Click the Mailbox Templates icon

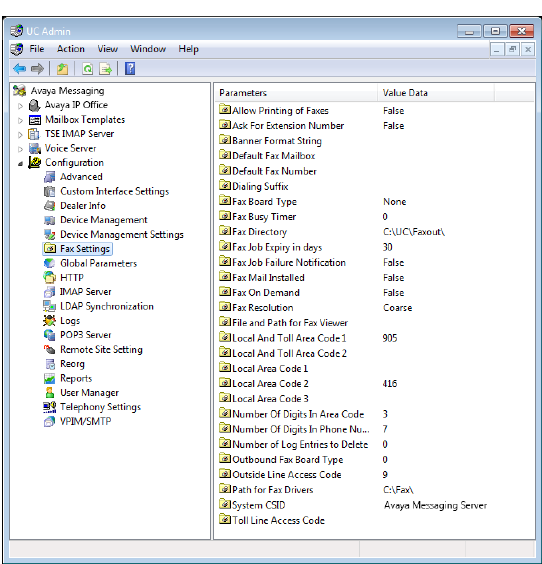point(35,120)
